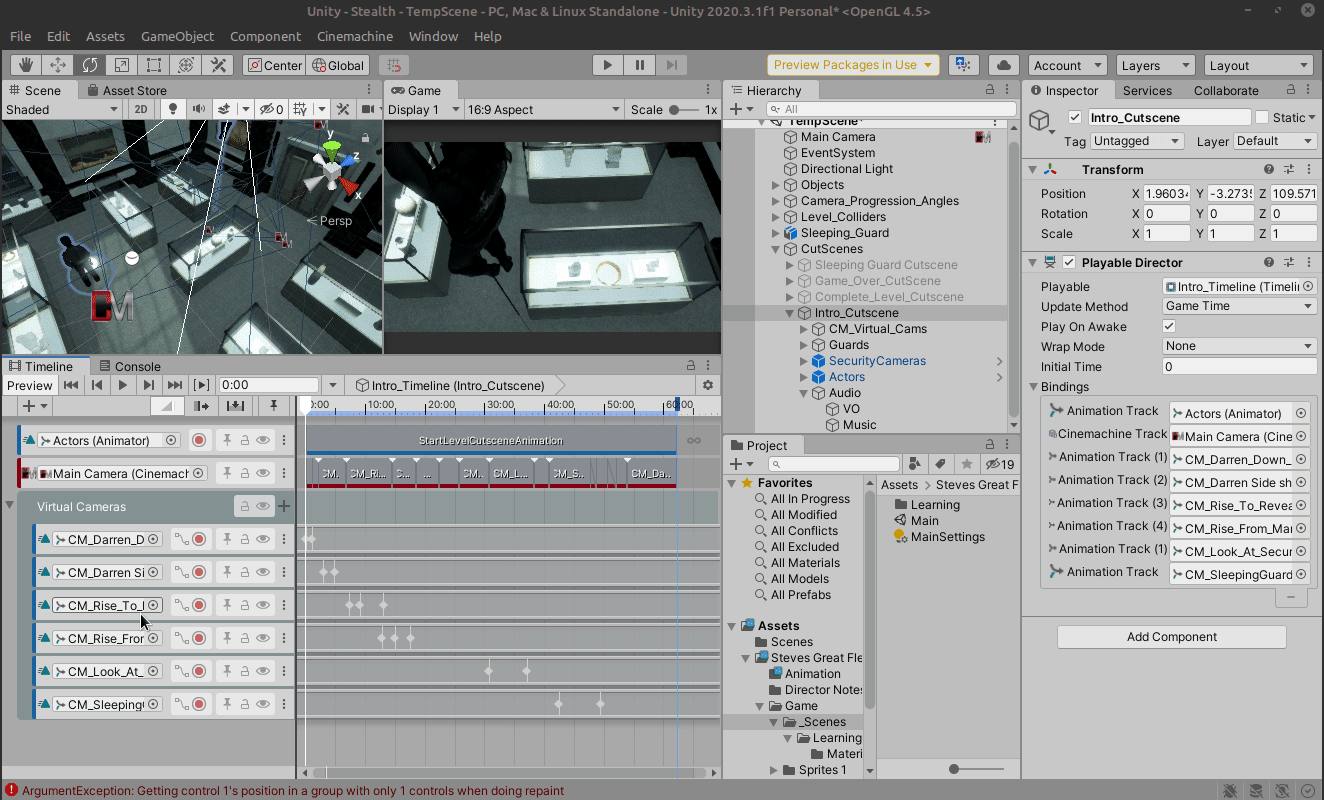Open the Cinemachine menu
The image size is (1324, 800).
[355, 36]
